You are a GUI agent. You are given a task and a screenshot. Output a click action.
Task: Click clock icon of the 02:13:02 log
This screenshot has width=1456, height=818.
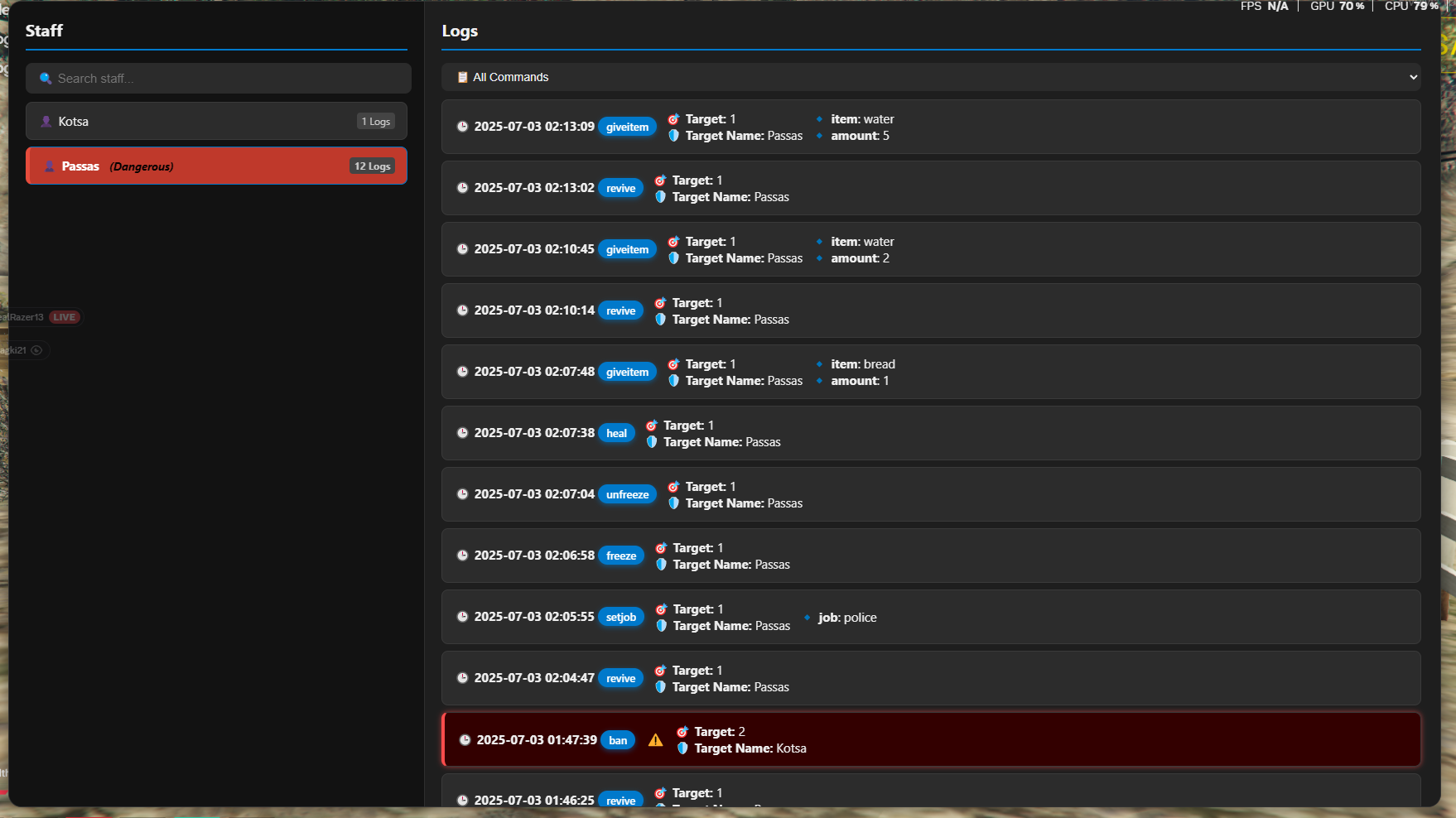click(x=463, y=188)
